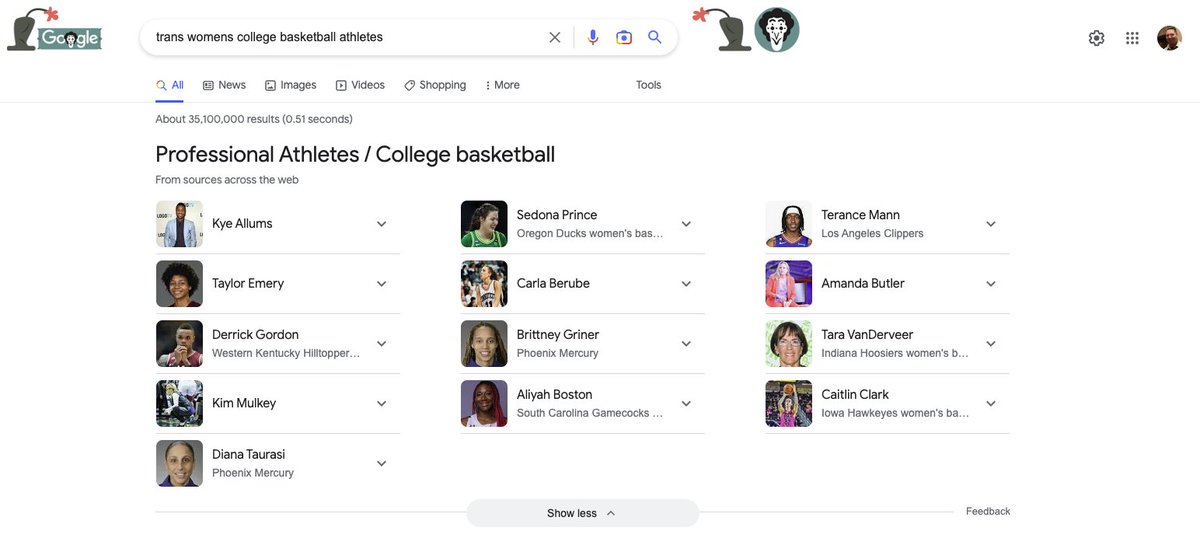
Task: Open quick settings gear icon
Action: [x=1097, y=38]
